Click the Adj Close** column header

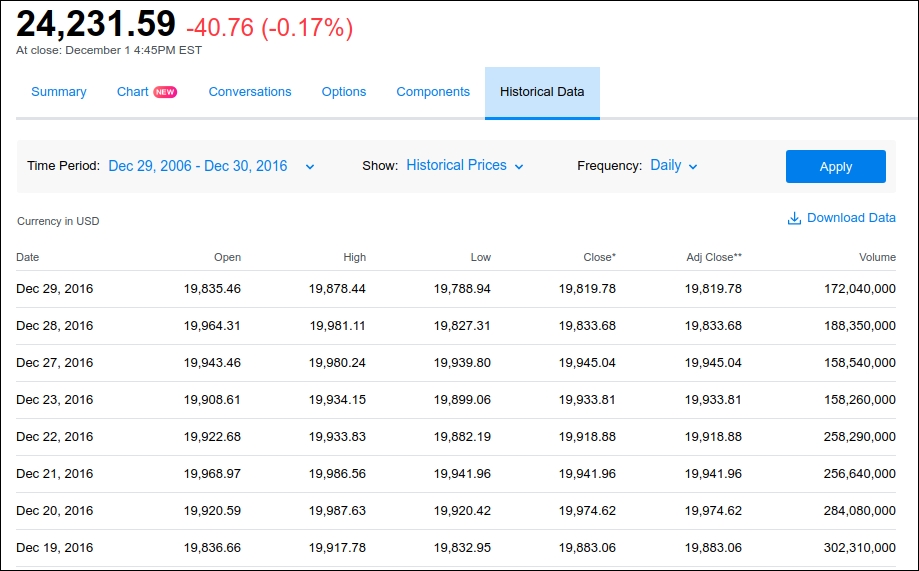[714, 257]
